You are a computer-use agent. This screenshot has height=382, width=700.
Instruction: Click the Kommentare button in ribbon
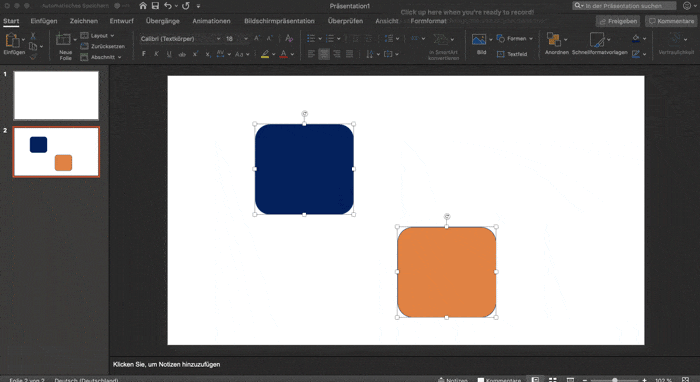[x=671, y=21]
